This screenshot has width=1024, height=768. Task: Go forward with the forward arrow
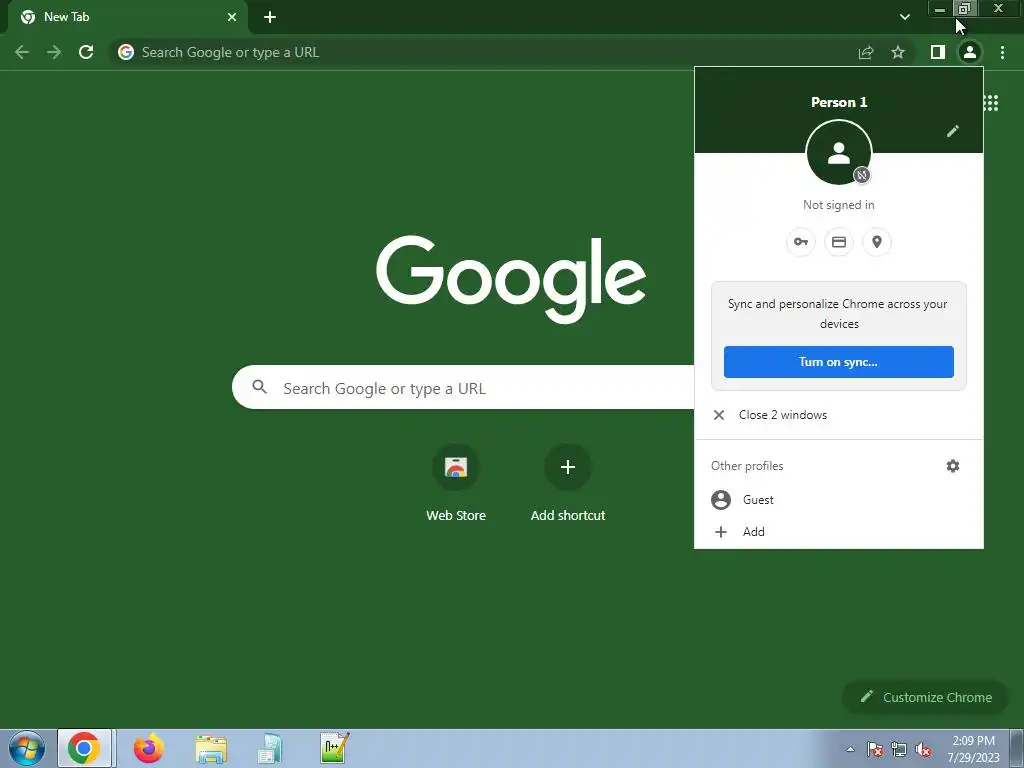(54, 52)
